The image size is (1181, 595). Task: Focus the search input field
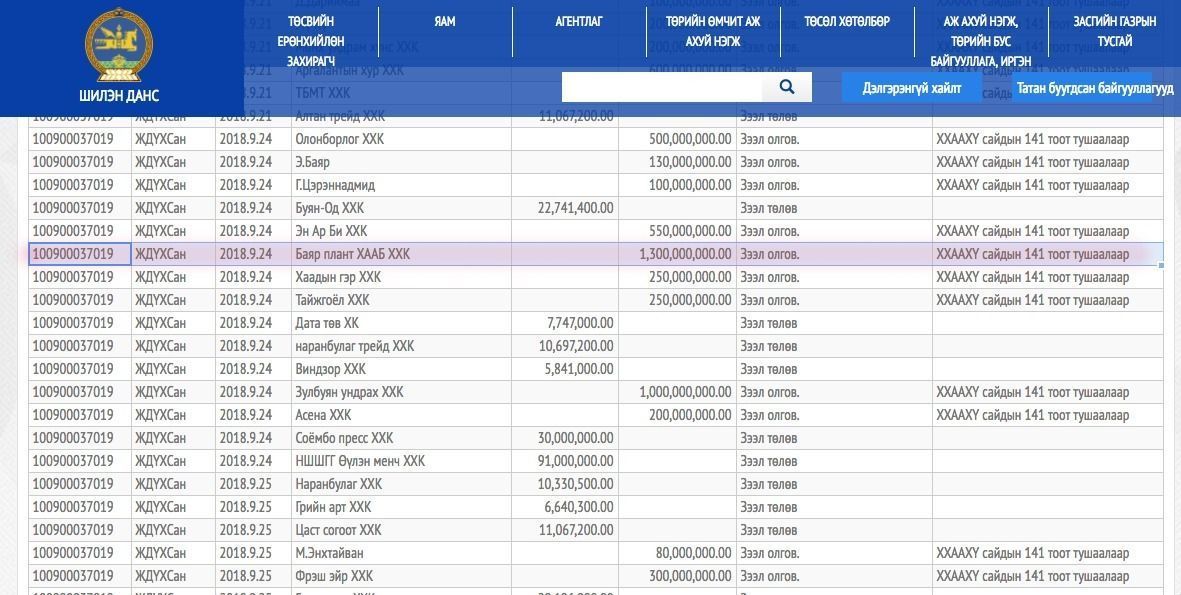pyautogui.click(x=662, y=87)
